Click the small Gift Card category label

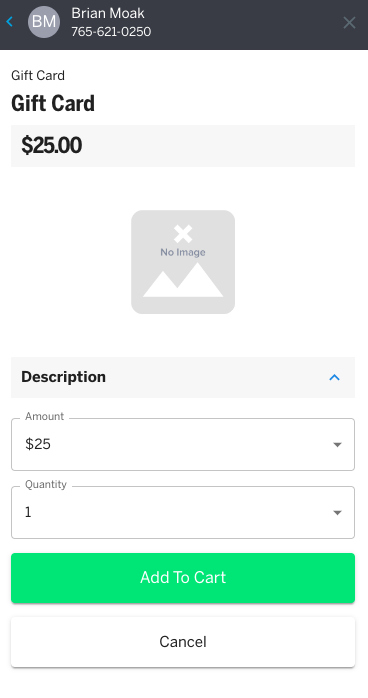pos(38,75)
